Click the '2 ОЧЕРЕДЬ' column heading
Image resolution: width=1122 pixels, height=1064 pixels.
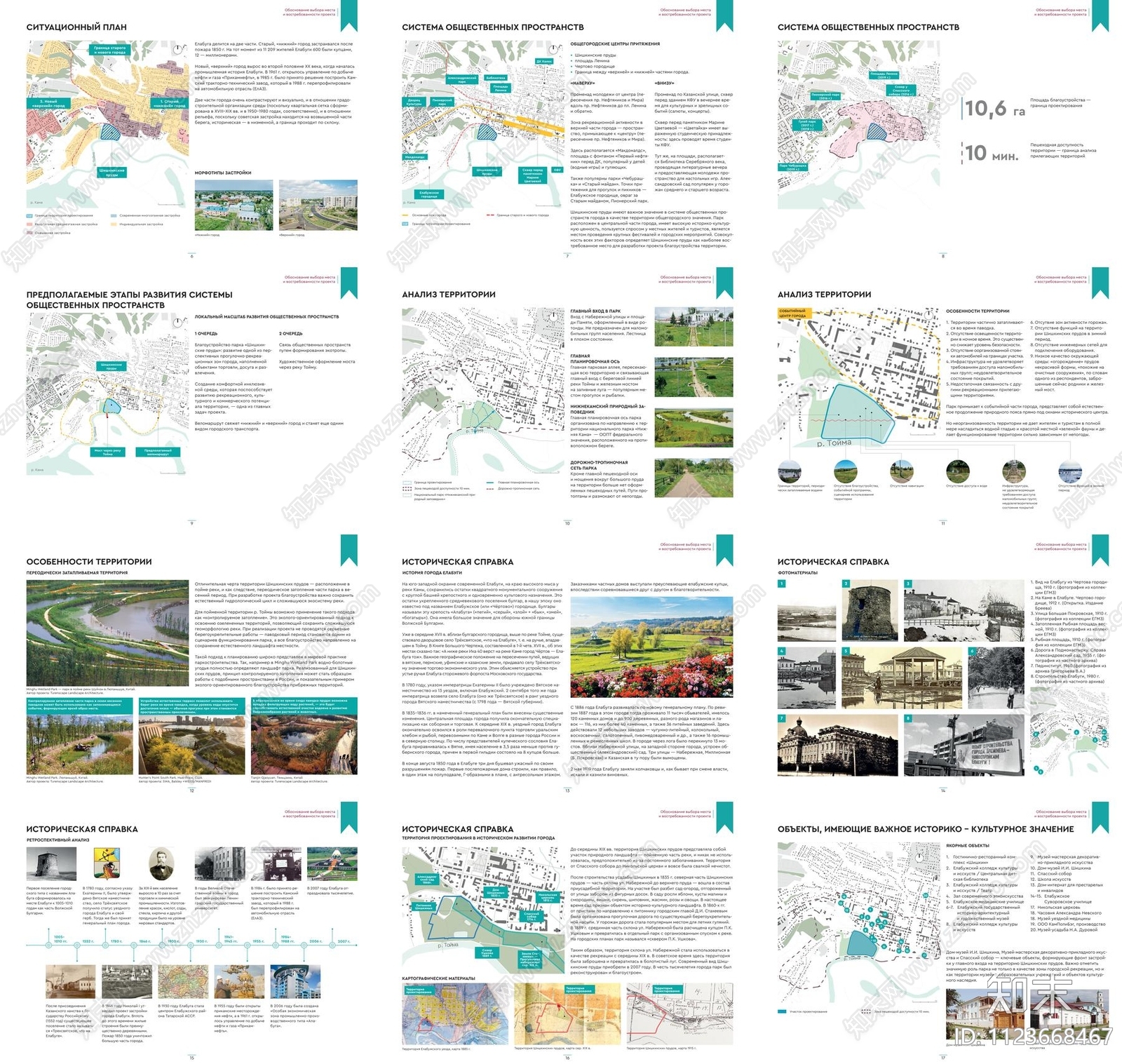pos(291,334)
